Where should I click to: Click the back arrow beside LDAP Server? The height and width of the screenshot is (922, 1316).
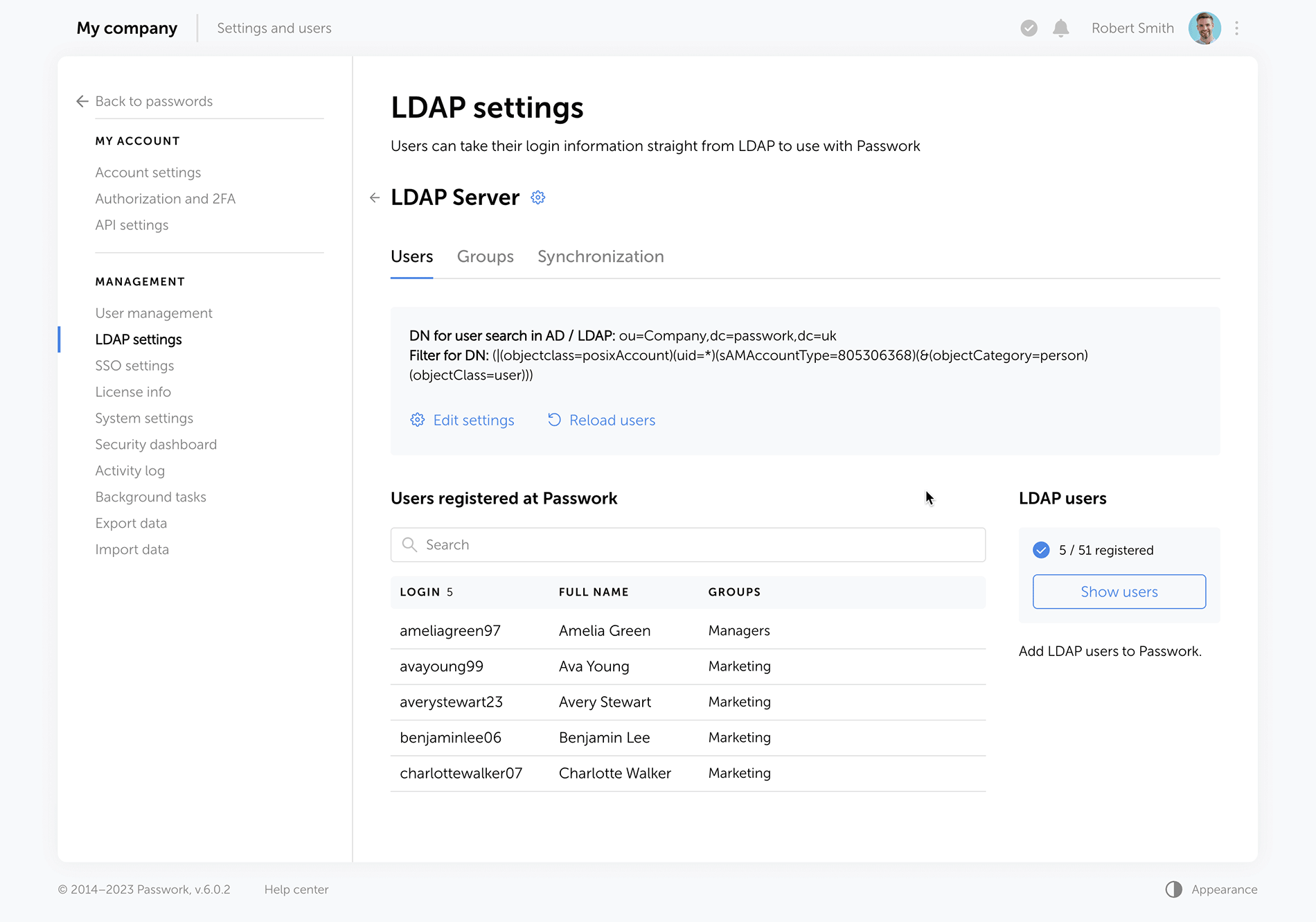375,197
